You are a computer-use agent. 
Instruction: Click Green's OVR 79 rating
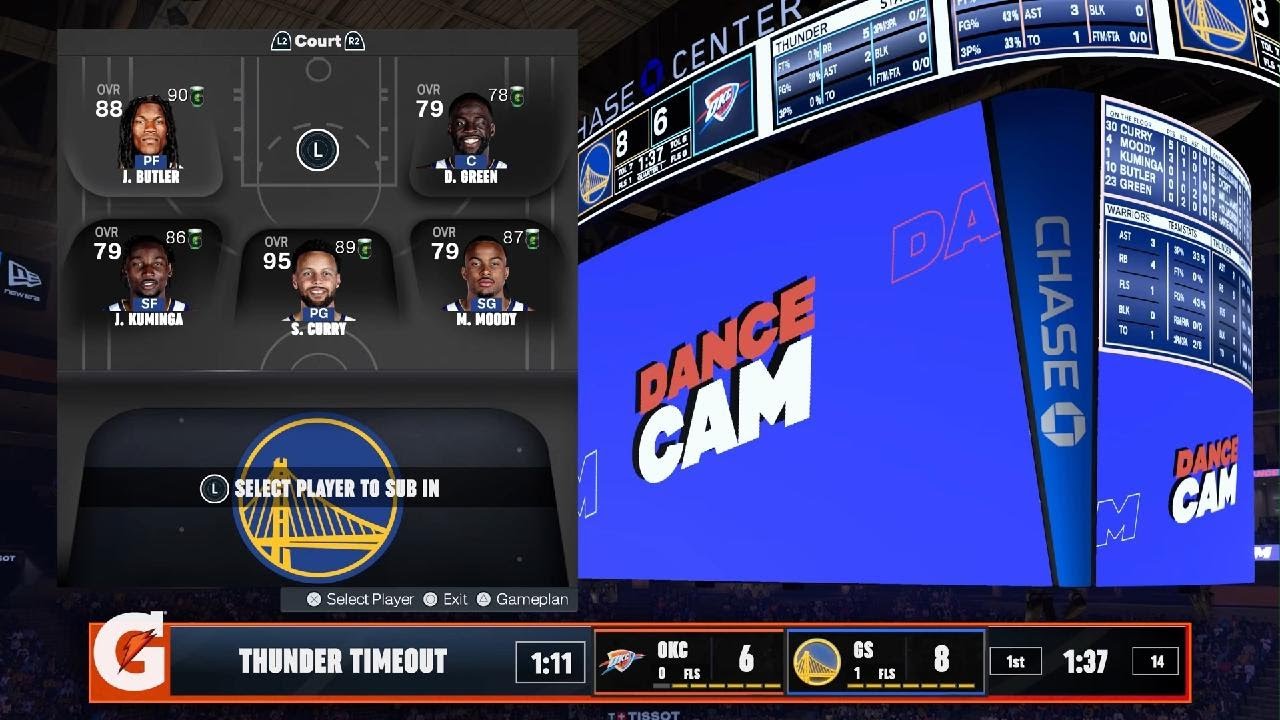(x=429, y=103)
